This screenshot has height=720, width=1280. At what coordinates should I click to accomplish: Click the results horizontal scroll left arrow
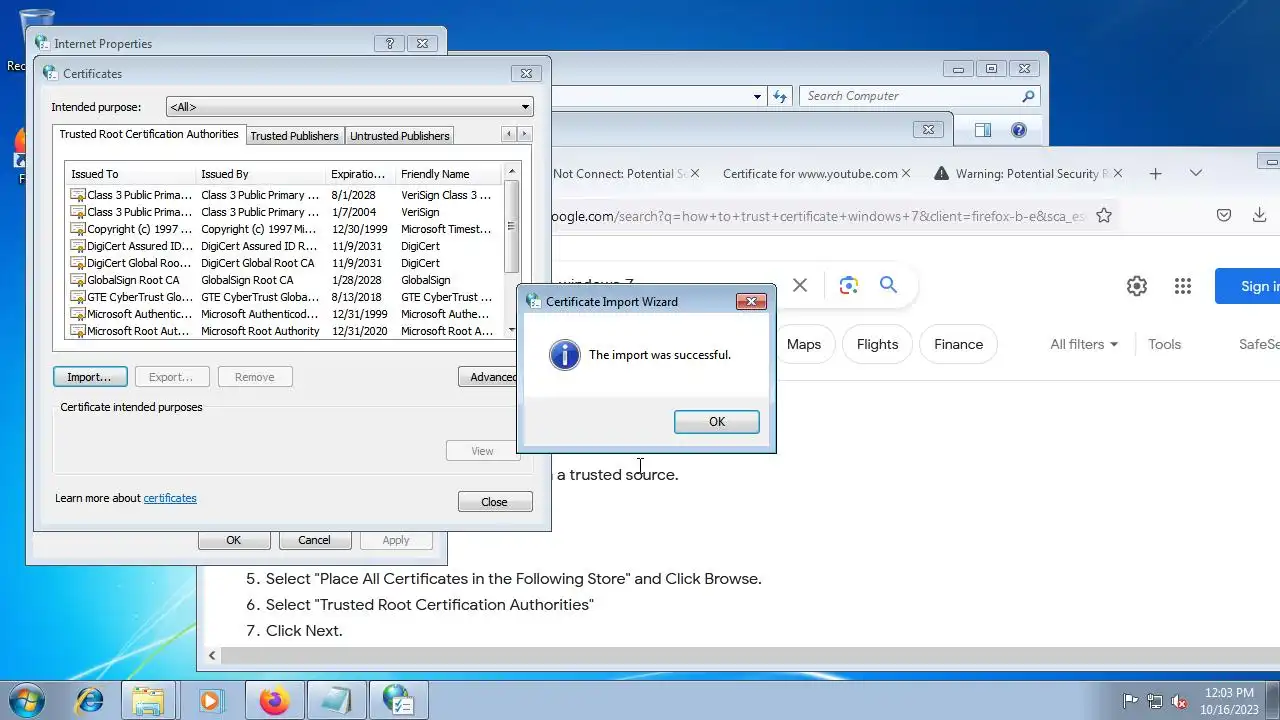tap(212, 656)
